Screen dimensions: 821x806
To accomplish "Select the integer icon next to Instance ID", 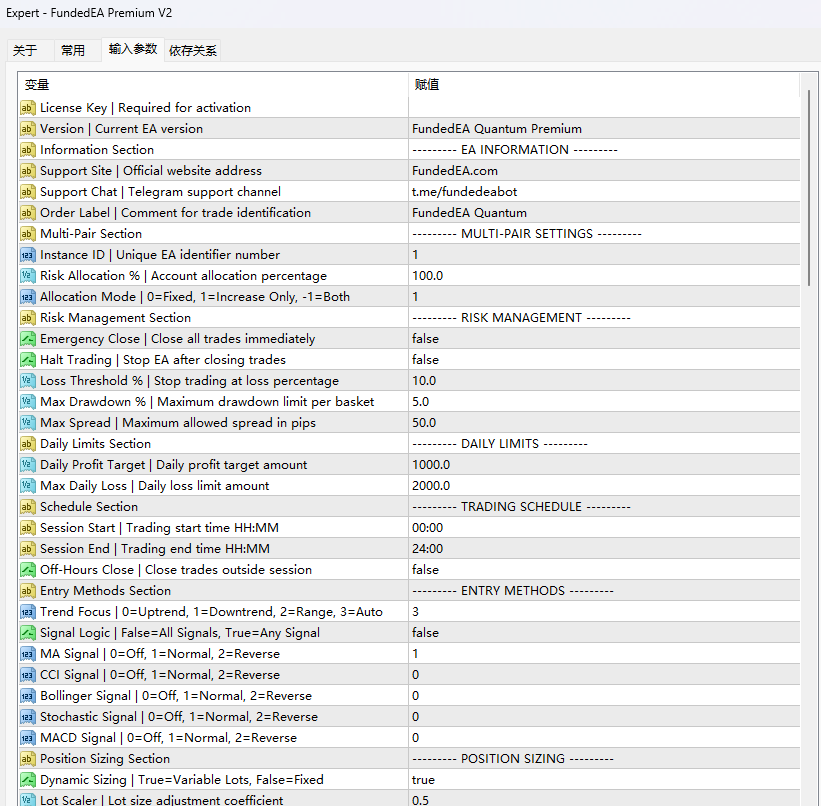I will [28, 255].
